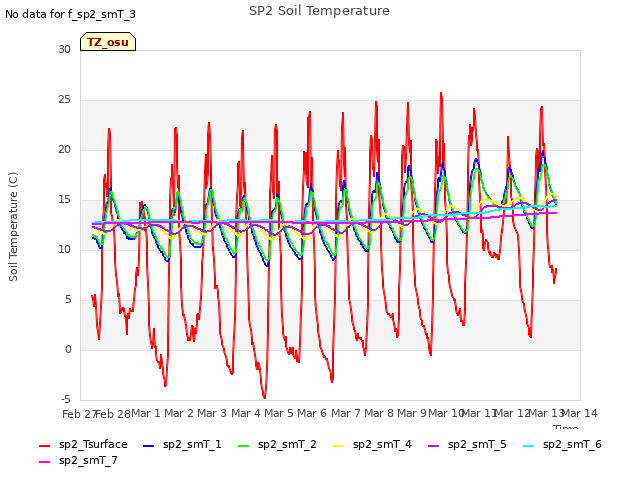Click the 10 y-axis tick label

tap(64, 249)
